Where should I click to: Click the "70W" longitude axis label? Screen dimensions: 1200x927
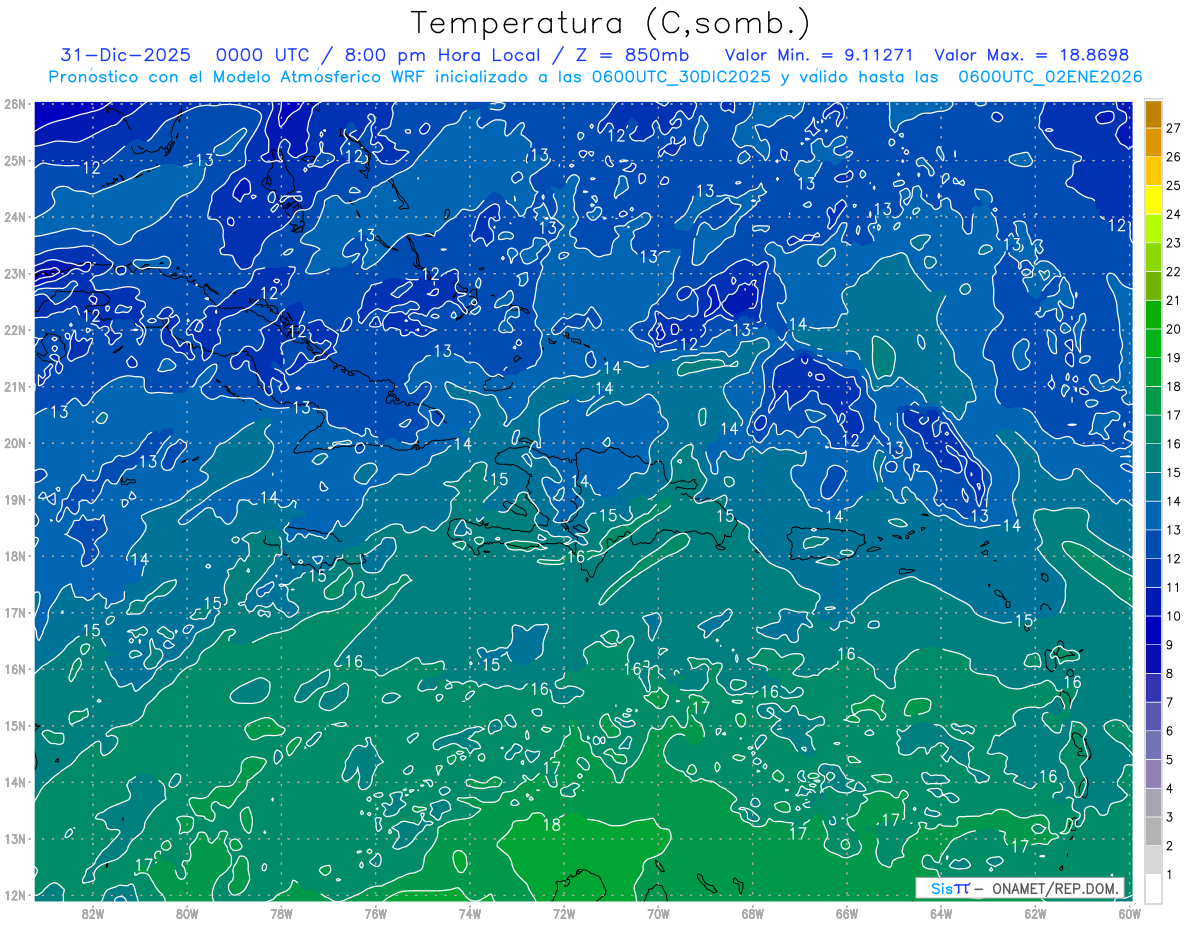point(658,913)
